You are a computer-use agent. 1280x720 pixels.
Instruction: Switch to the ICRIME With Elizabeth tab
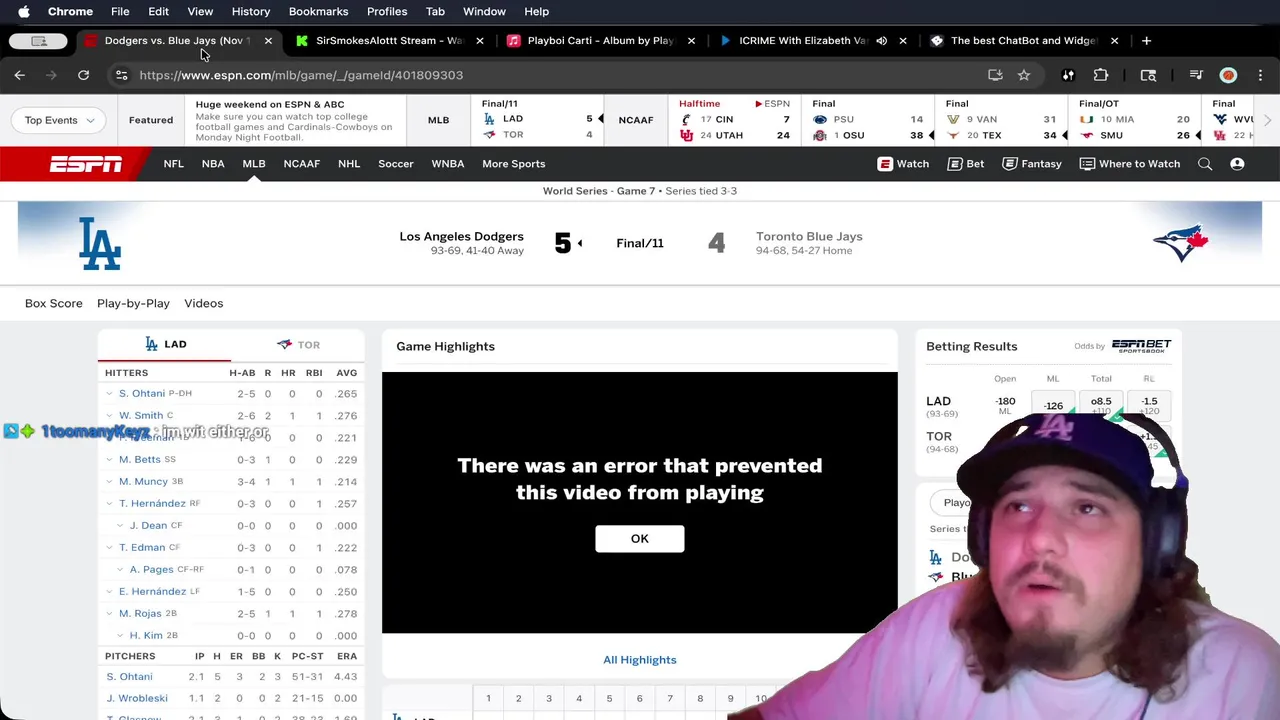(800, 41)
